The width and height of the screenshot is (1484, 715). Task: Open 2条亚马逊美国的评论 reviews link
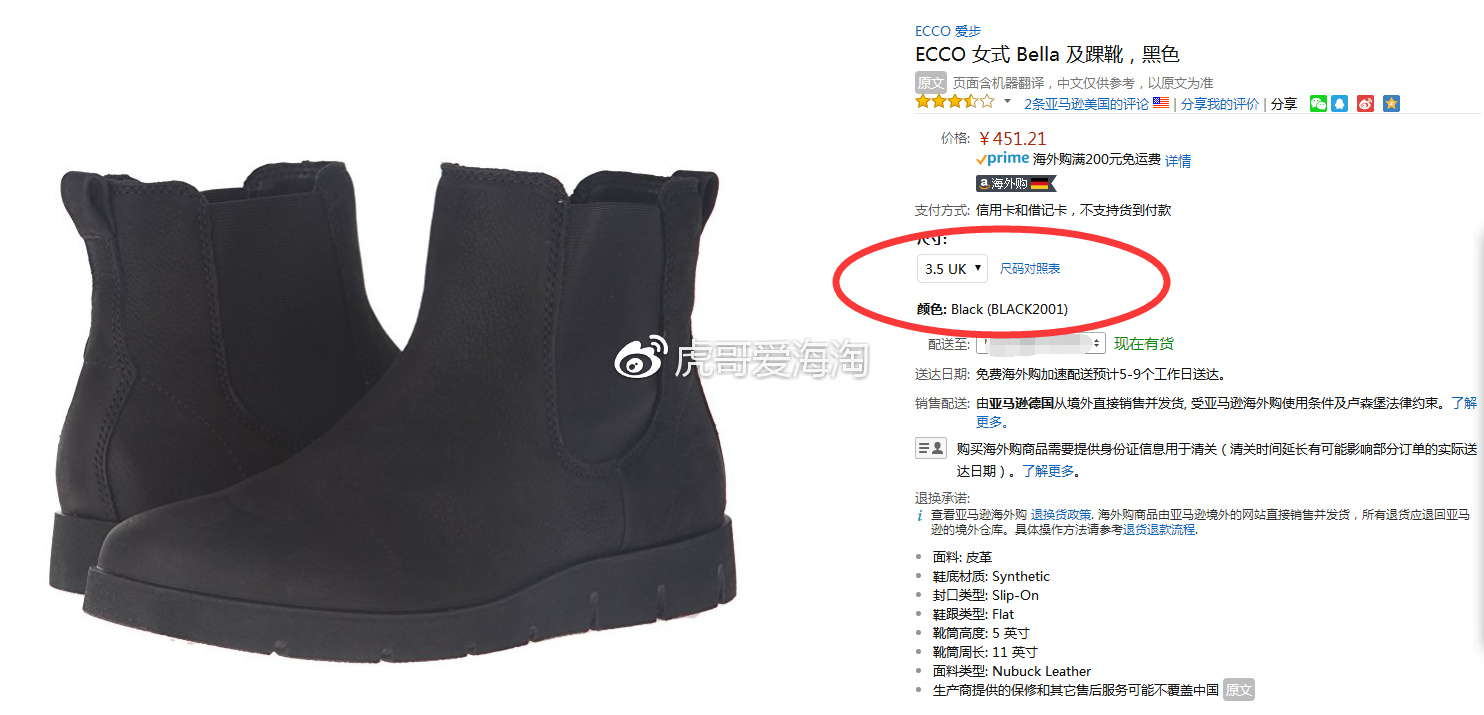(x=1086, y=104)
